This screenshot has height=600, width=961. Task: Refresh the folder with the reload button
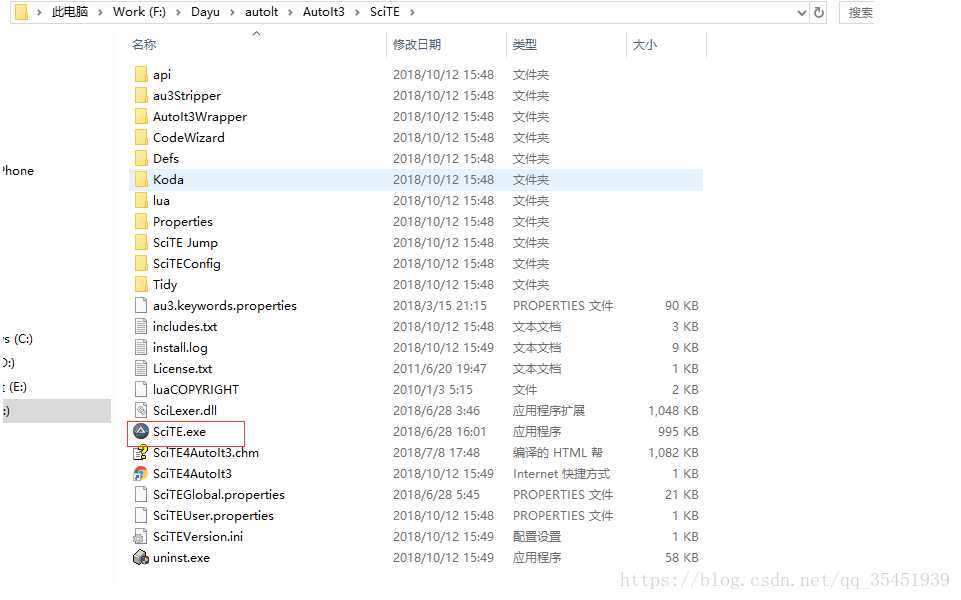coord(819,12)
